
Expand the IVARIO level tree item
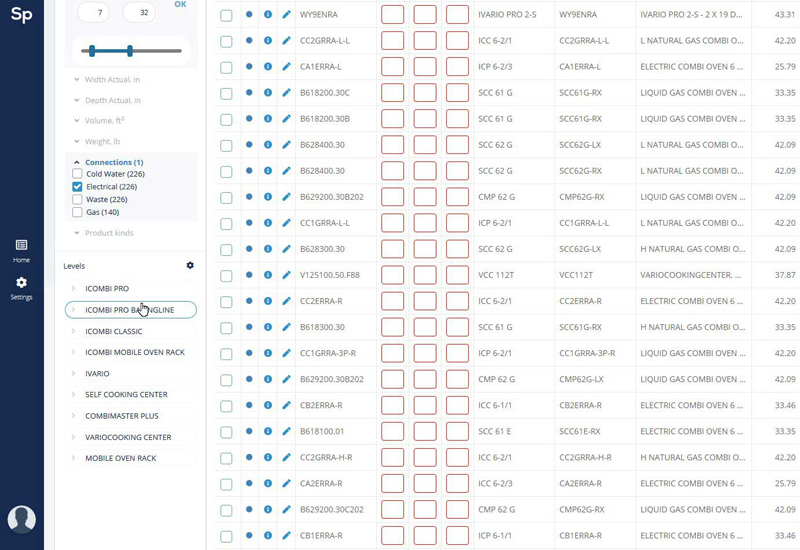point(73,373)
